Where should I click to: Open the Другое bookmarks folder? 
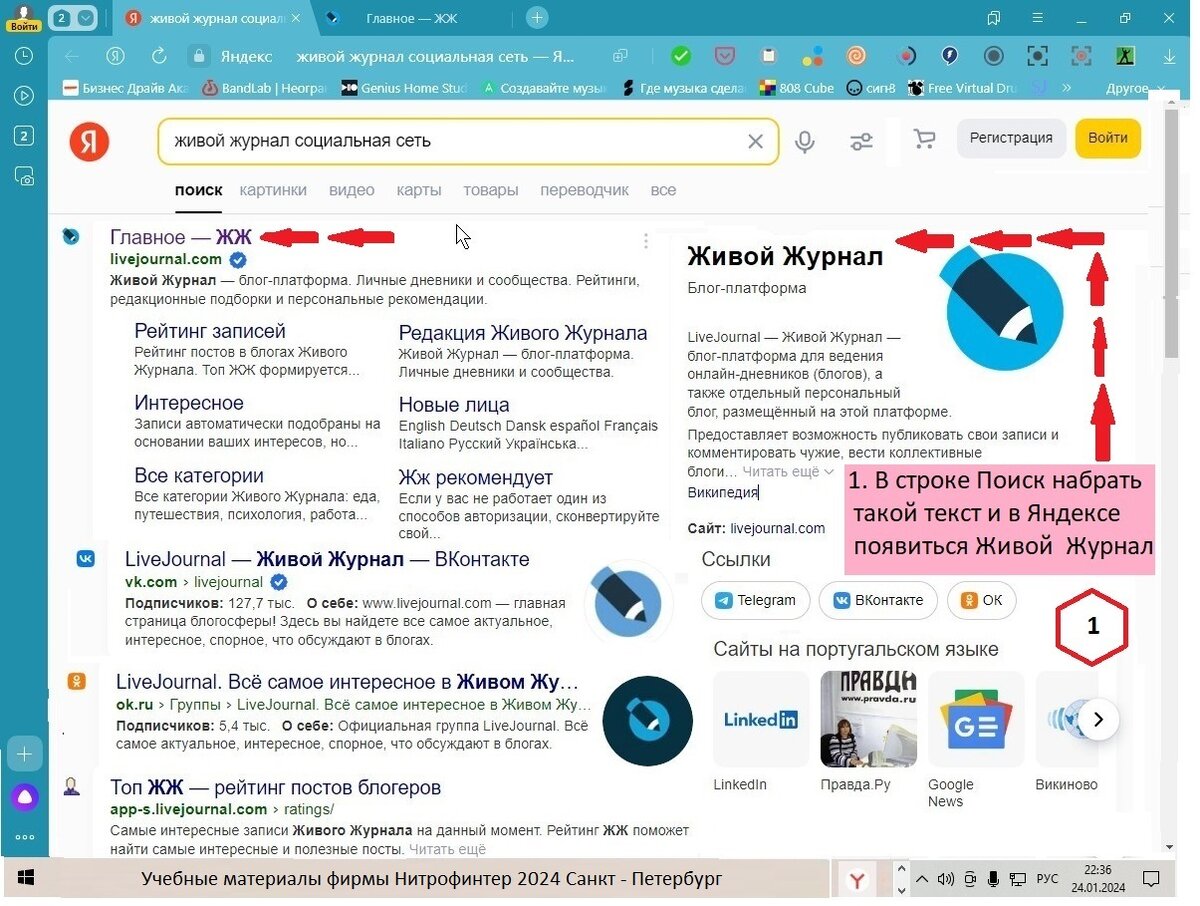1136,88
